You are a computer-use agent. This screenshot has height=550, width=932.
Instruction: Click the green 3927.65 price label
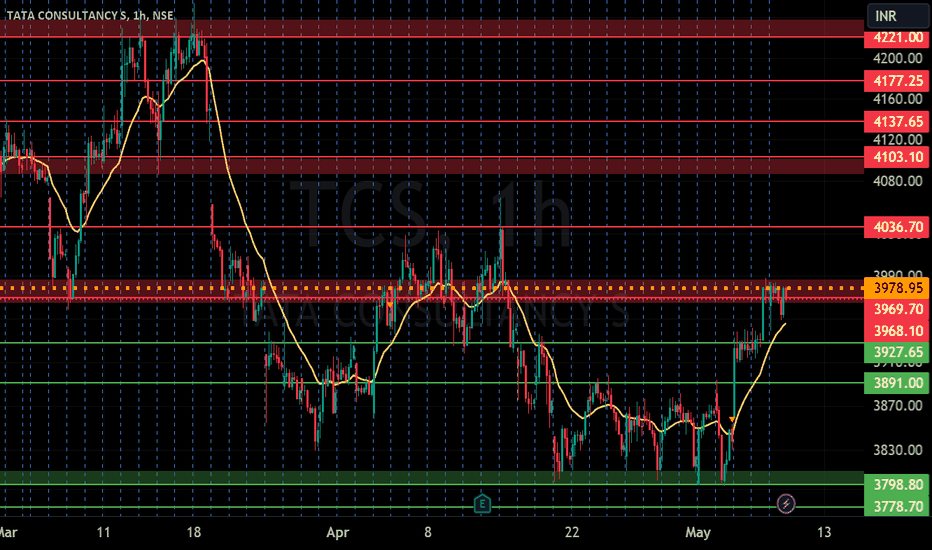pyautogui.click(x=898, y=352)
